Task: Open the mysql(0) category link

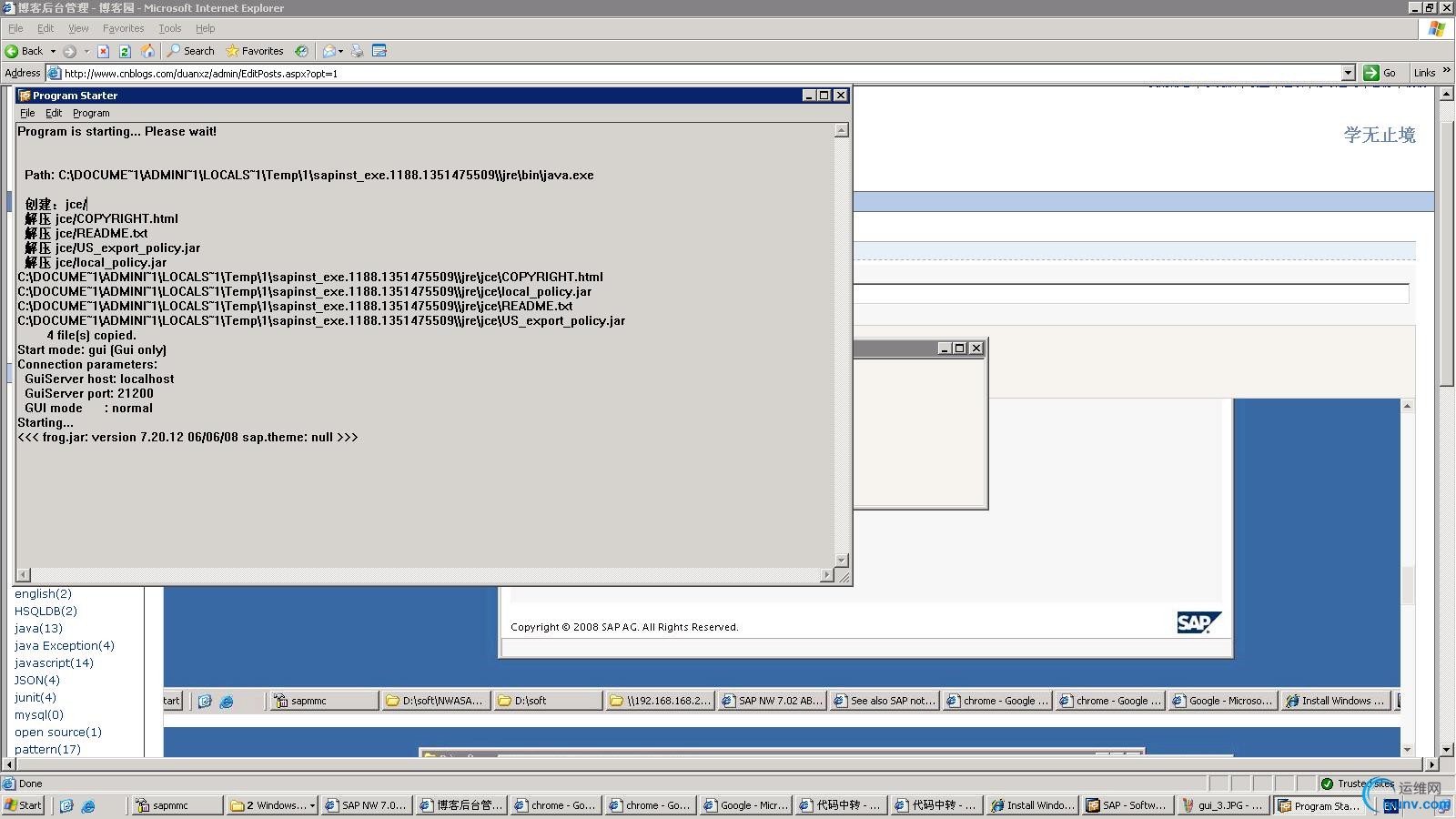Action: (38, 714)
